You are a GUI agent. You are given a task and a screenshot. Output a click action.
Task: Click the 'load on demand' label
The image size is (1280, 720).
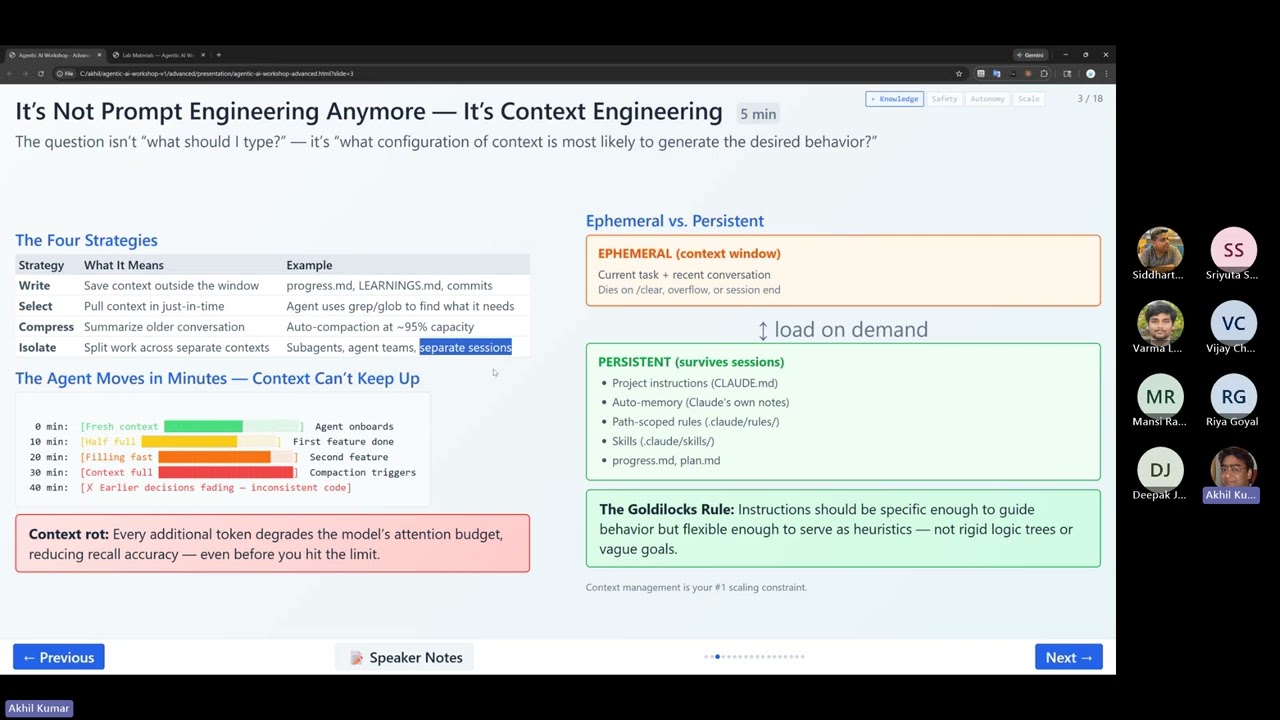pyautogui.click(x=842, y=329)
